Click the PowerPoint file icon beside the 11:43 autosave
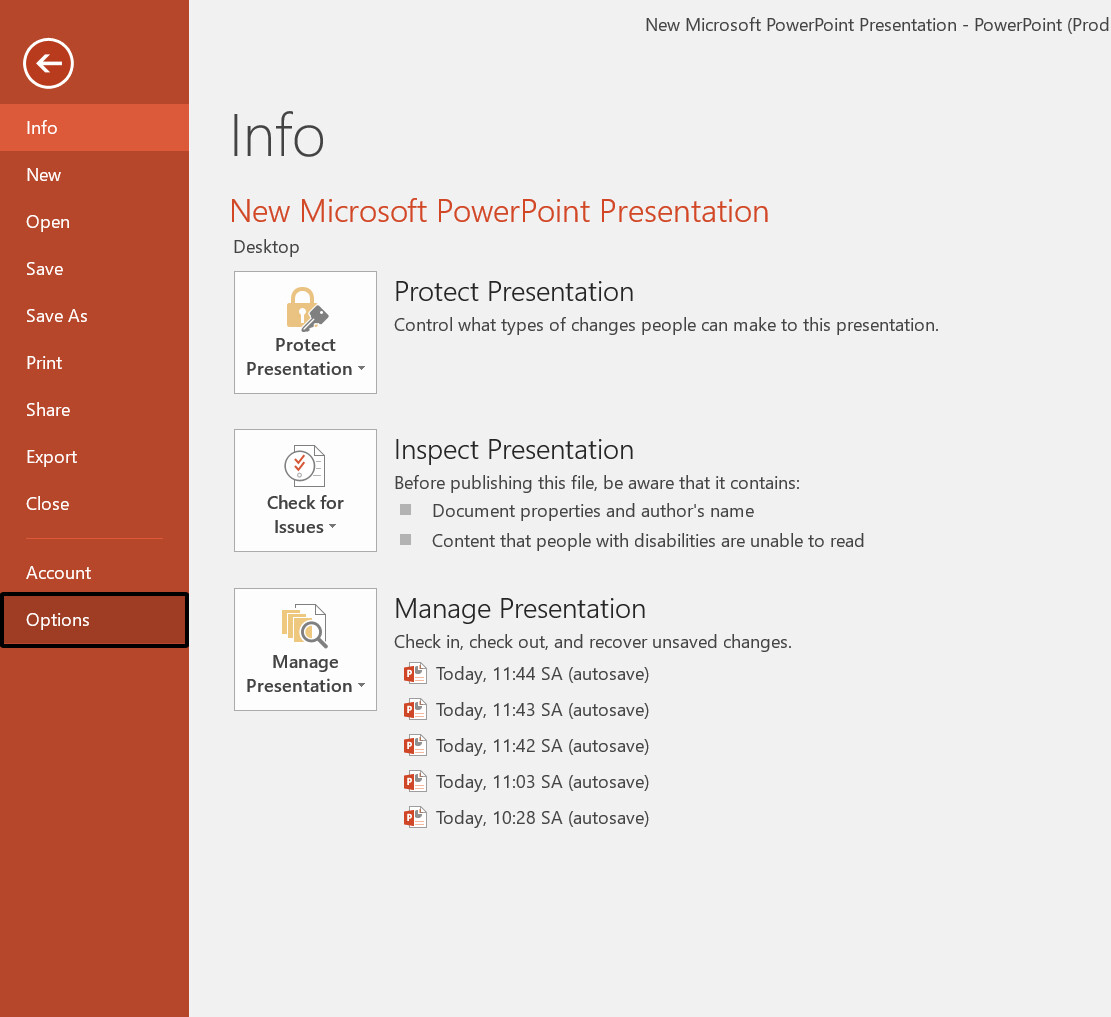Image resolution: width=1111 pixels, height=1017 pixels. 415,709
